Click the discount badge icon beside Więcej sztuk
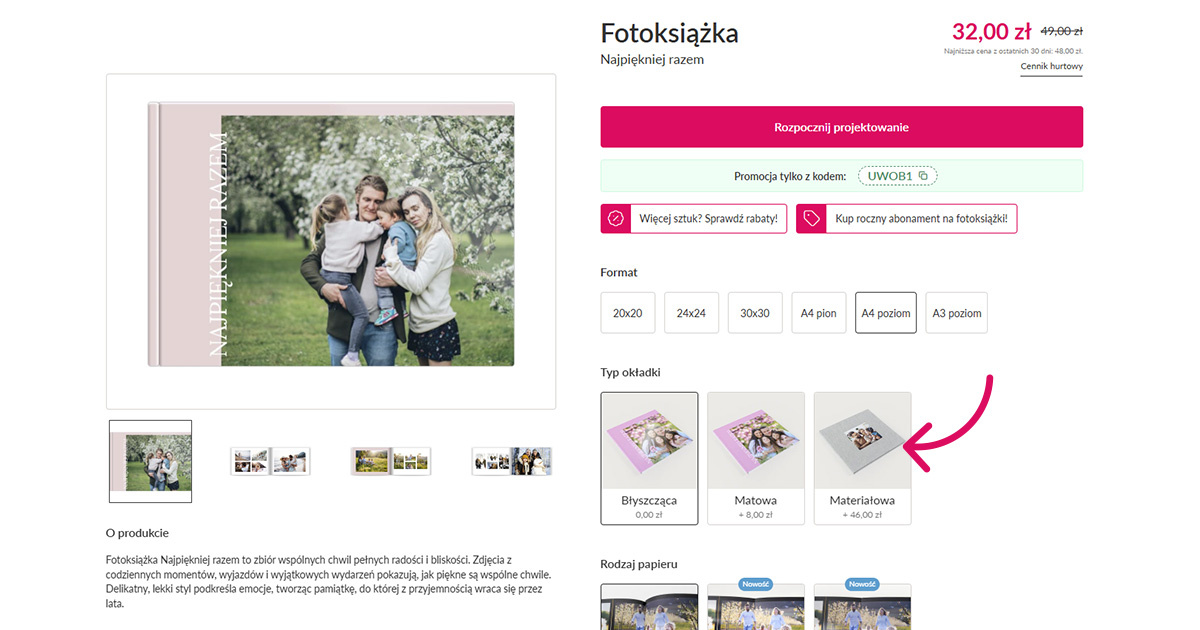 (616, 219)
